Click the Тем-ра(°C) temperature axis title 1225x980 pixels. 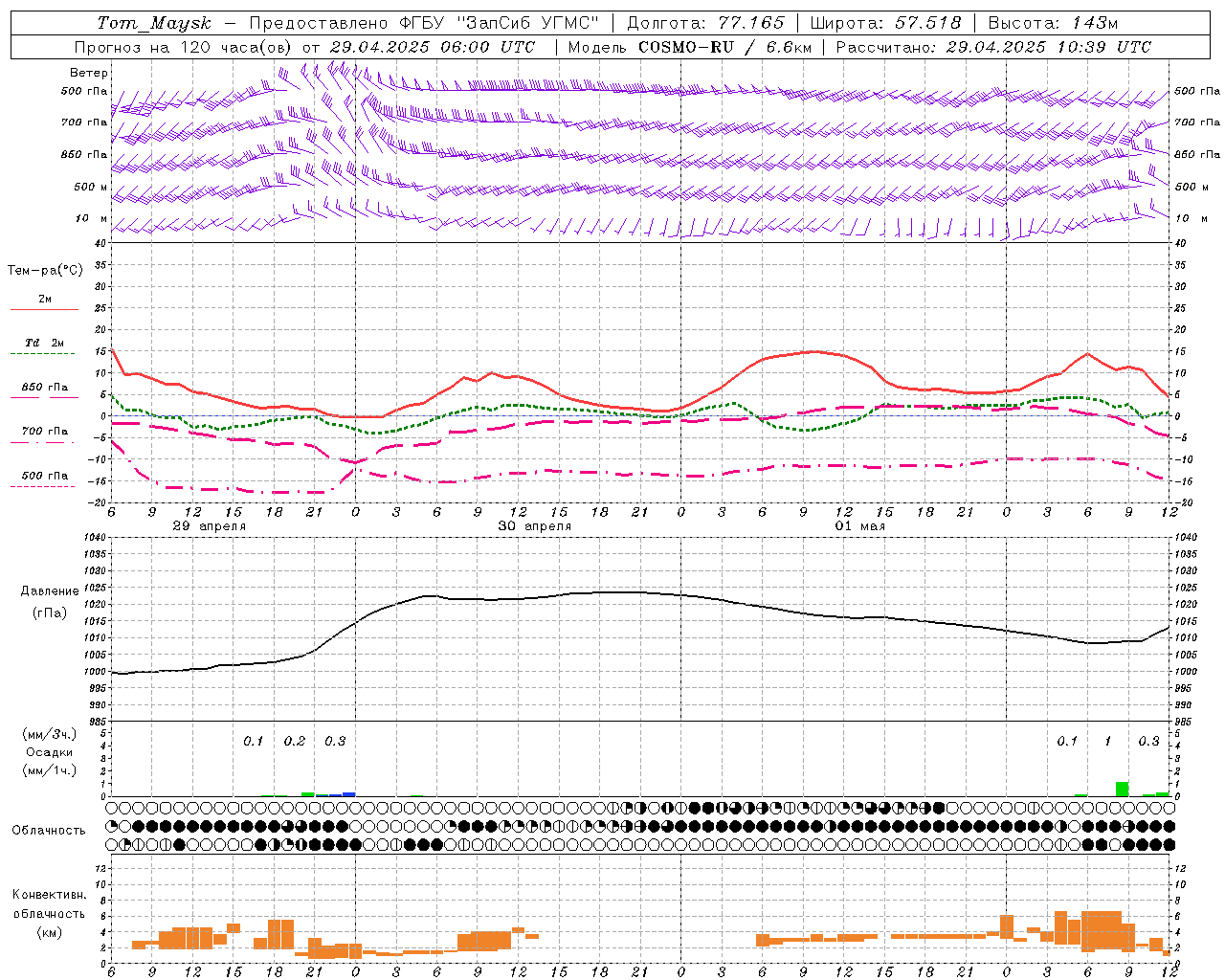pyautogui.click(x=45, y=271)
